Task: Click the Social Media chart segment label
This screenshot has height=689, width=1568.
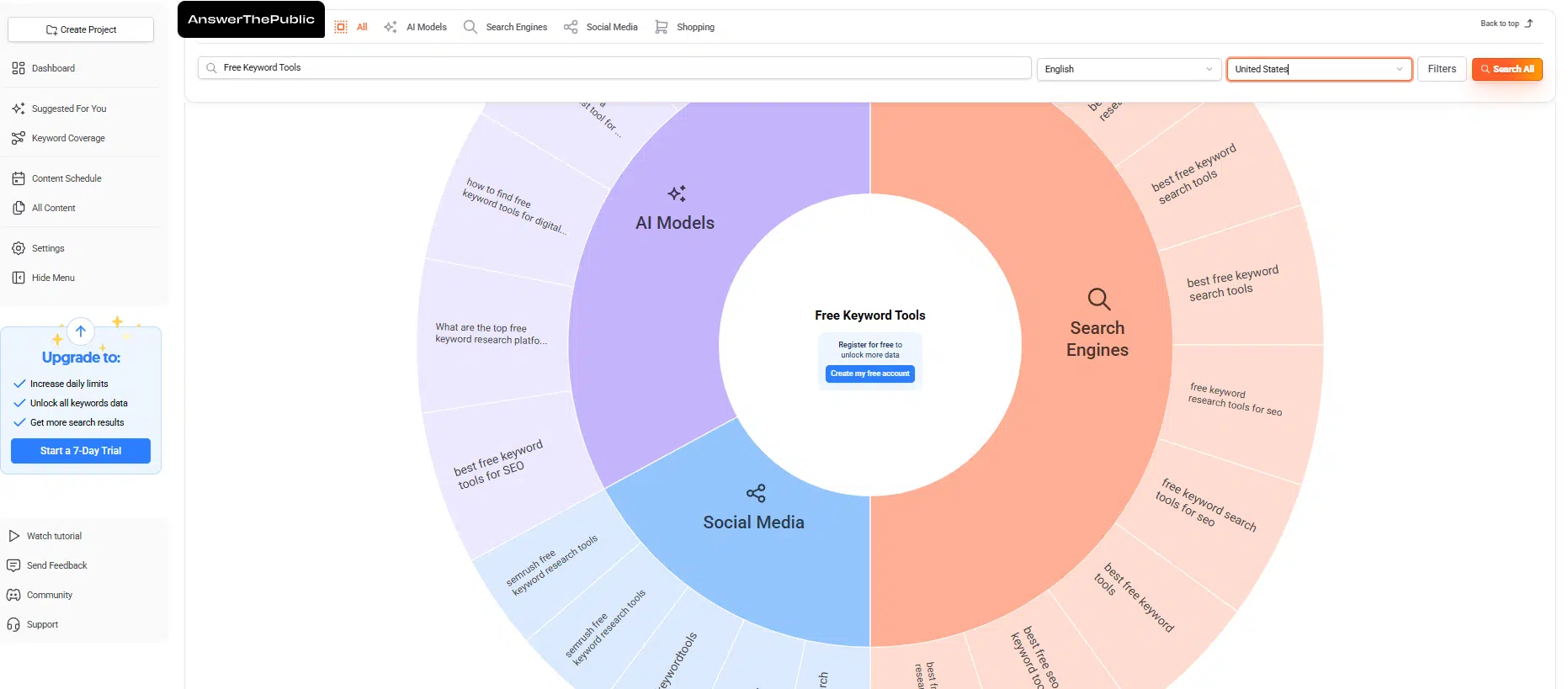Action: (753, 522)
